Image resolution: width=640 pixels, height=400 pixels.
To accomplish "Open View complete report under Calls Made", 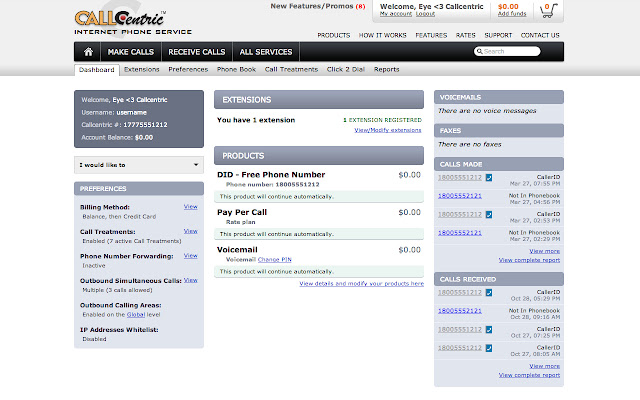I will pos(529,260).
